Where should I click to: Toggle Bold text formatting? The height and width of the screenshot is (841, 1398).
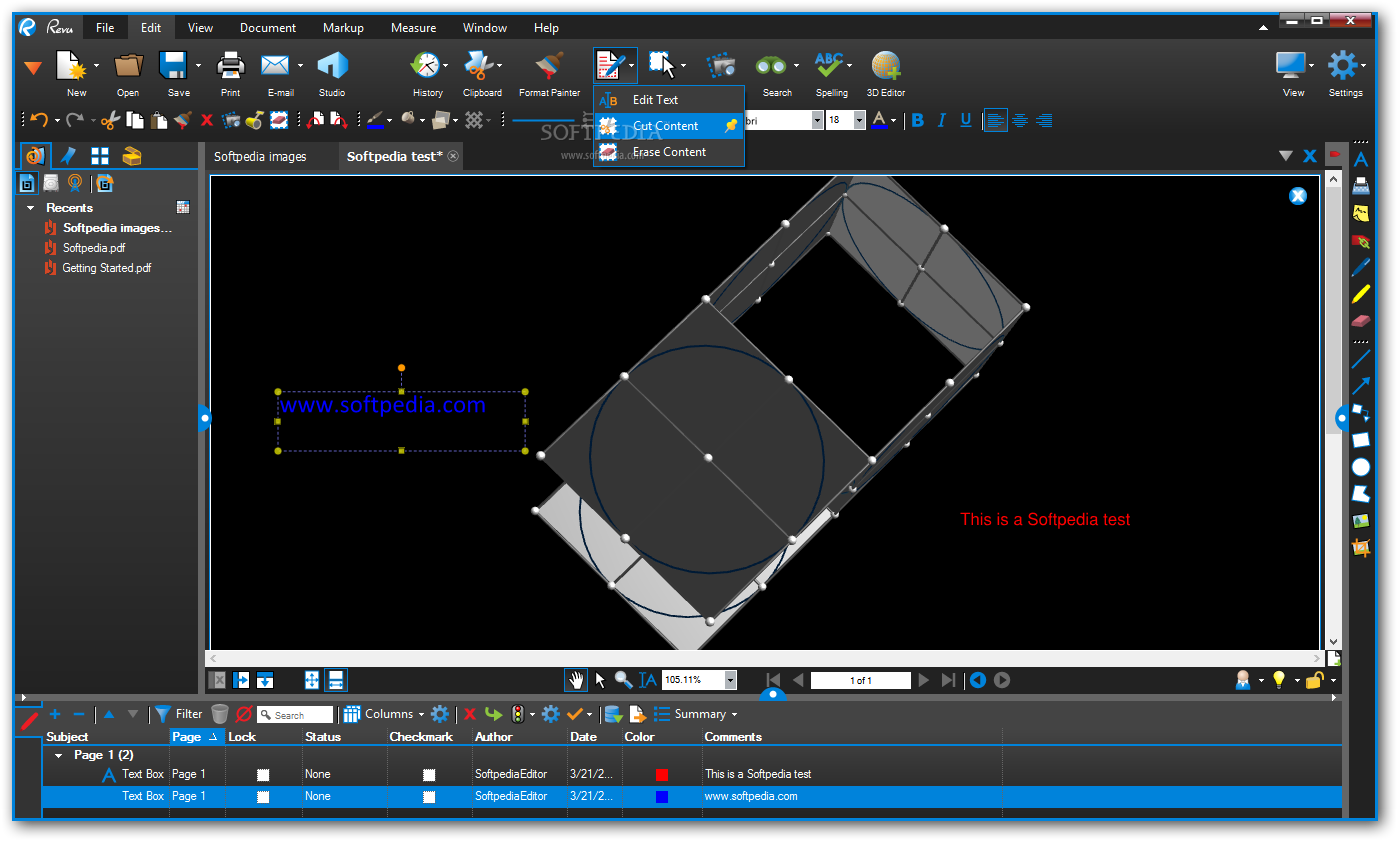tap(918, 120)
